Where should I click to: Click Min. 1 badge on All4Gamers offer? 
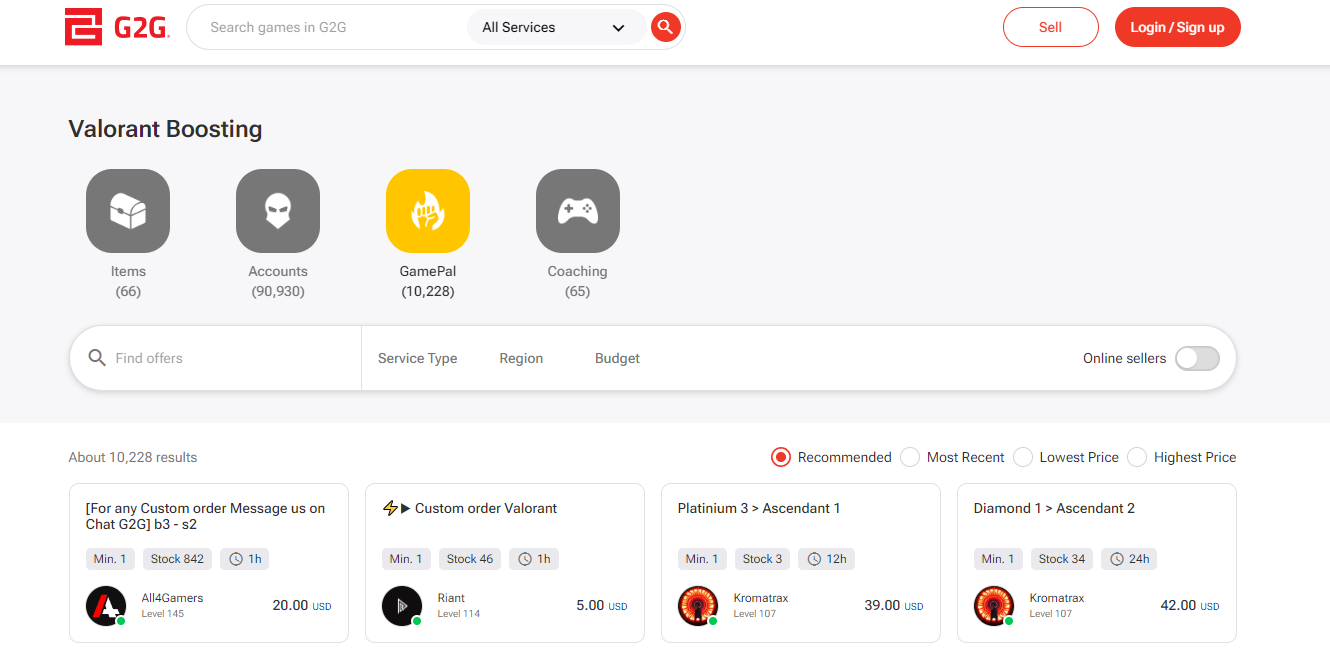pyautogui.click(x=110, y=559)
